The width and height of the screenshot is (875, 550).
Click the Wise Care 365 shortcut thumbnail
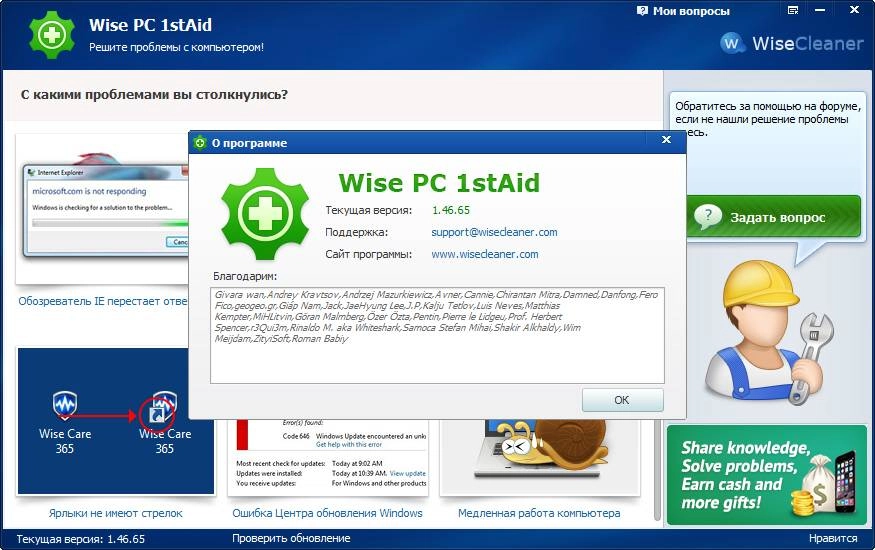point(116,421)
